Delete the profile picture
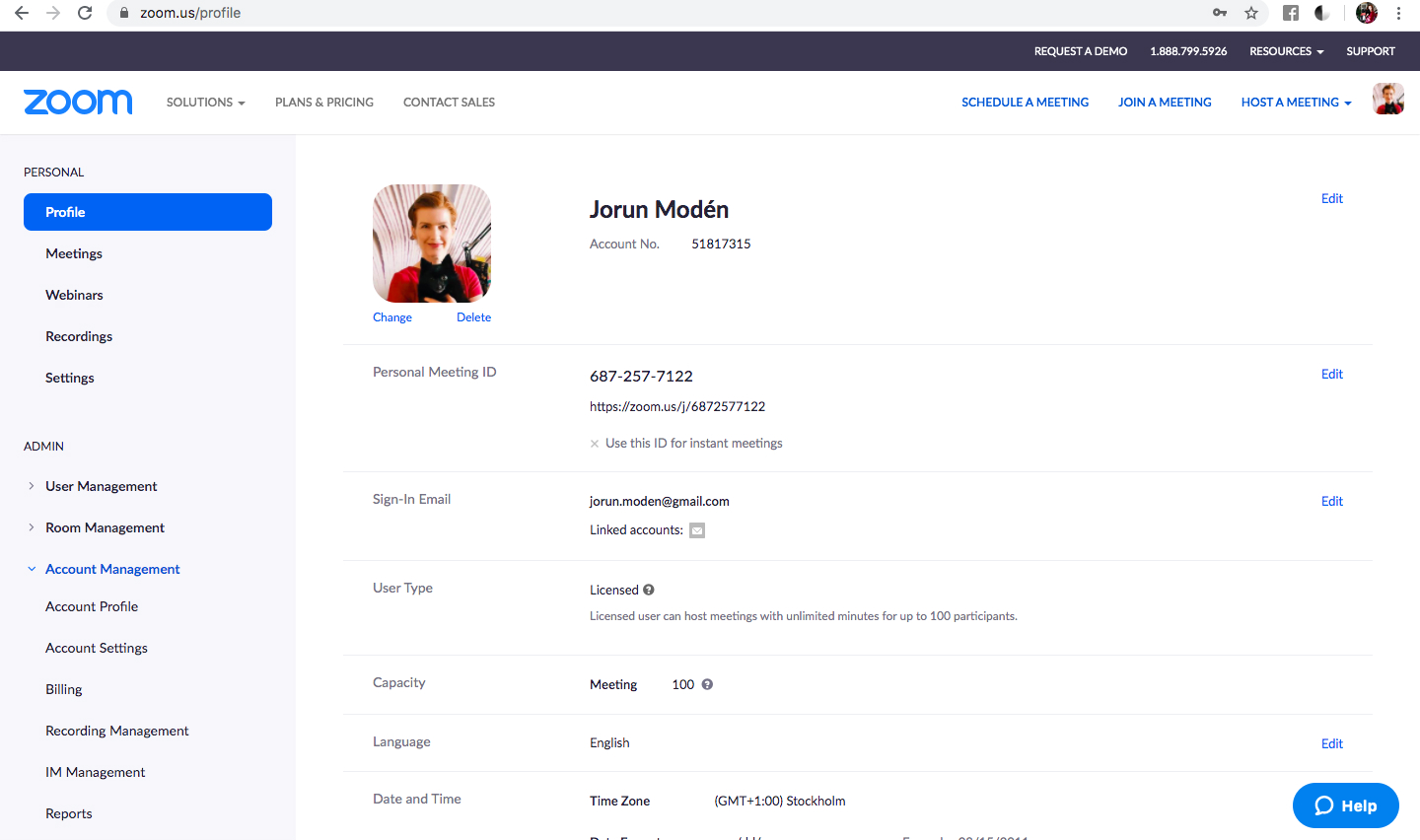 (x=473, y=317)
